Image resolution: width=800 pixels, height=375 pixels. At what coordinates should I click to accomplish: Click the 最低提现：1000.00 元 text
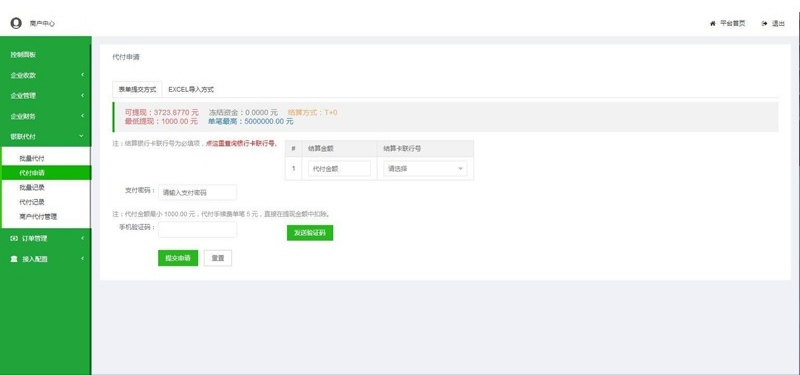[161, 121]
